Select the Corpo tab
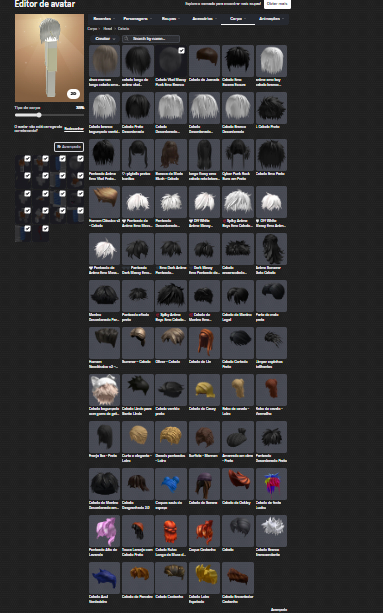This screenshot has width=383, height=613. (238, 19)
